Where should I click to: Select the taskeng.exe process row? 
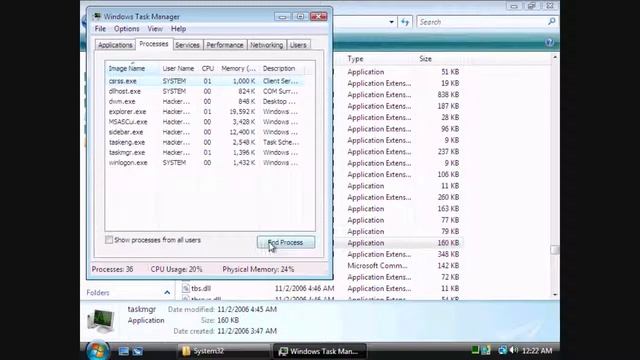pos(205,142)
